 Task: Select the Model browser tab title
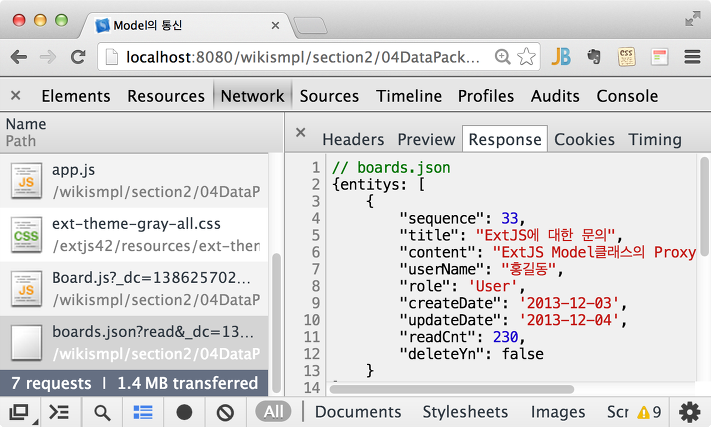(x=147, y=25)
